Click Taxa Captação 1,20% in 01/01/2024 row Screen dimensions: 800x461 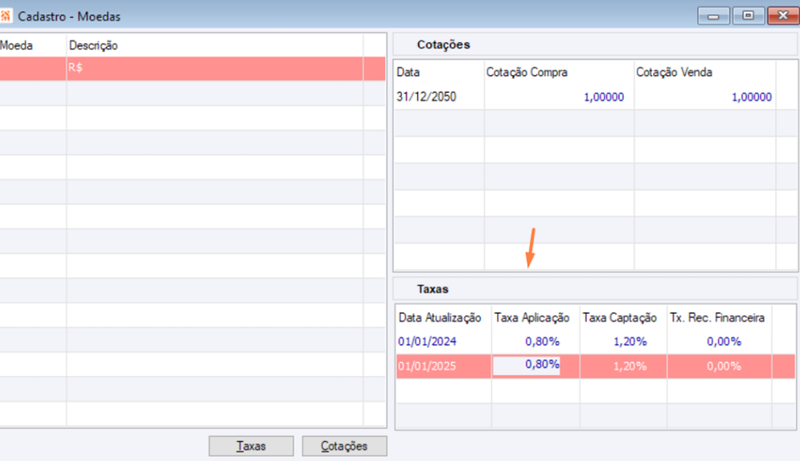630,342
